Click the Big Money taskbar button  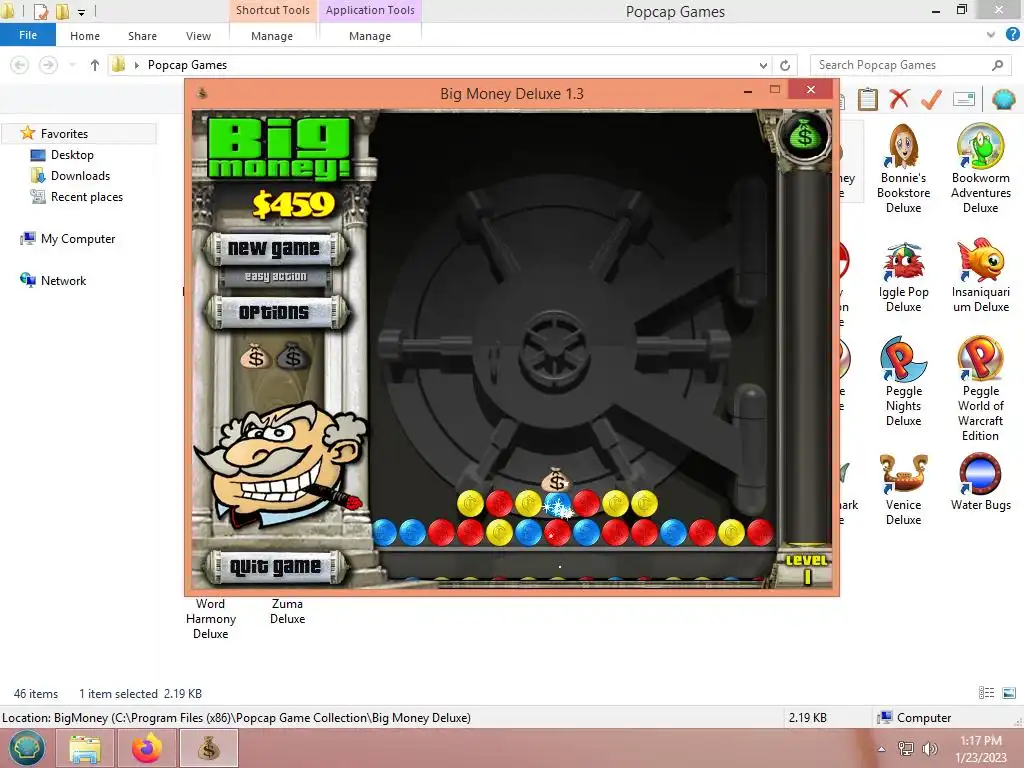(209, 748)
